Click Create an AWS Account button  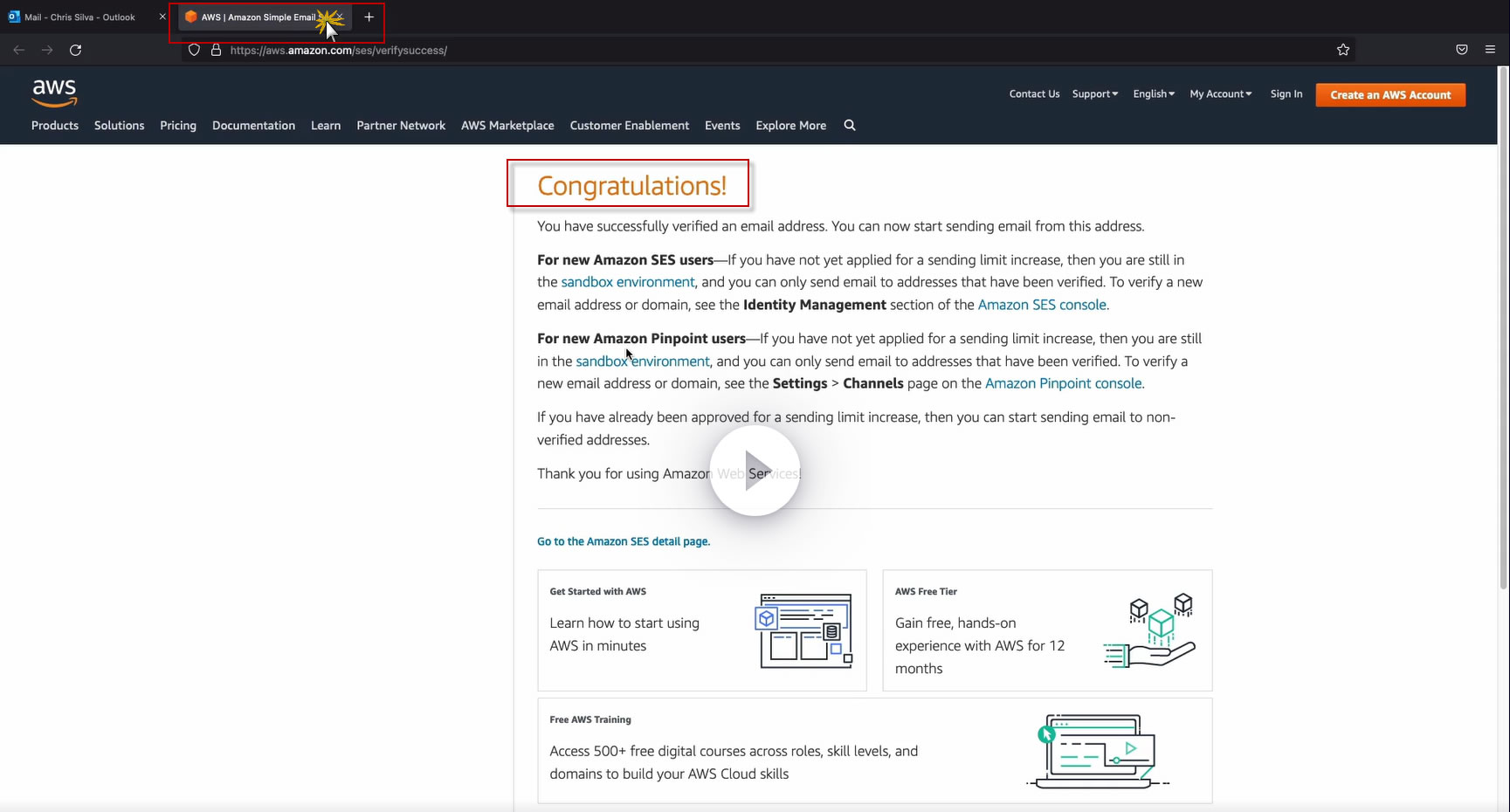click(1390, 95)
